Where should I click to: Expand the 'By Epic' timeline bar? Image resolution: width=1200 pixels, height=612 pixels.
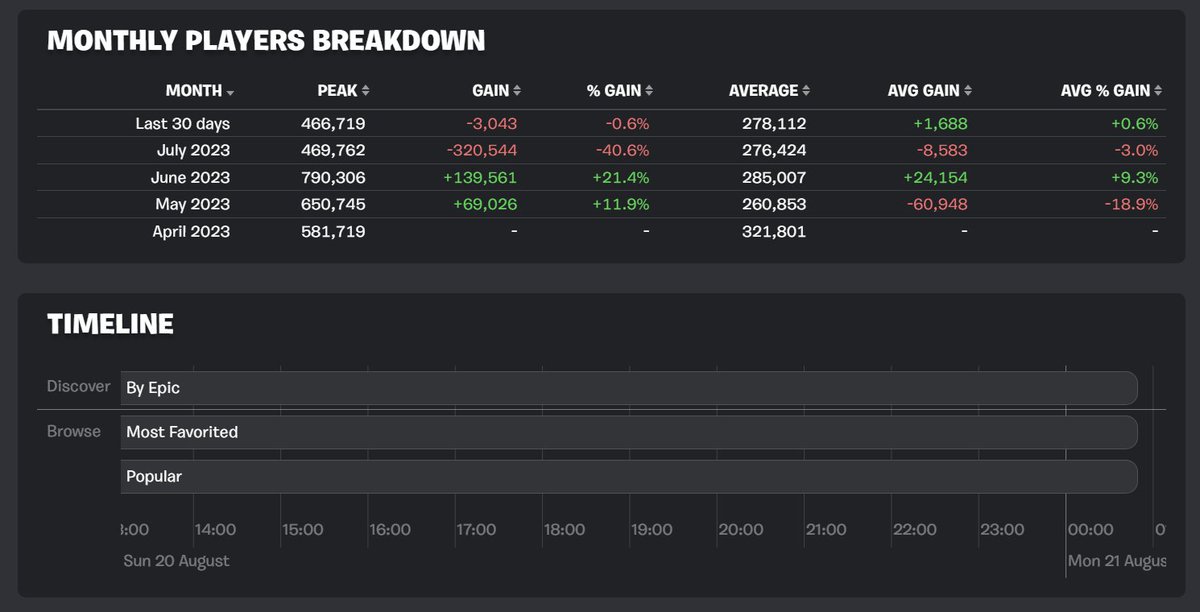point(628,387)
